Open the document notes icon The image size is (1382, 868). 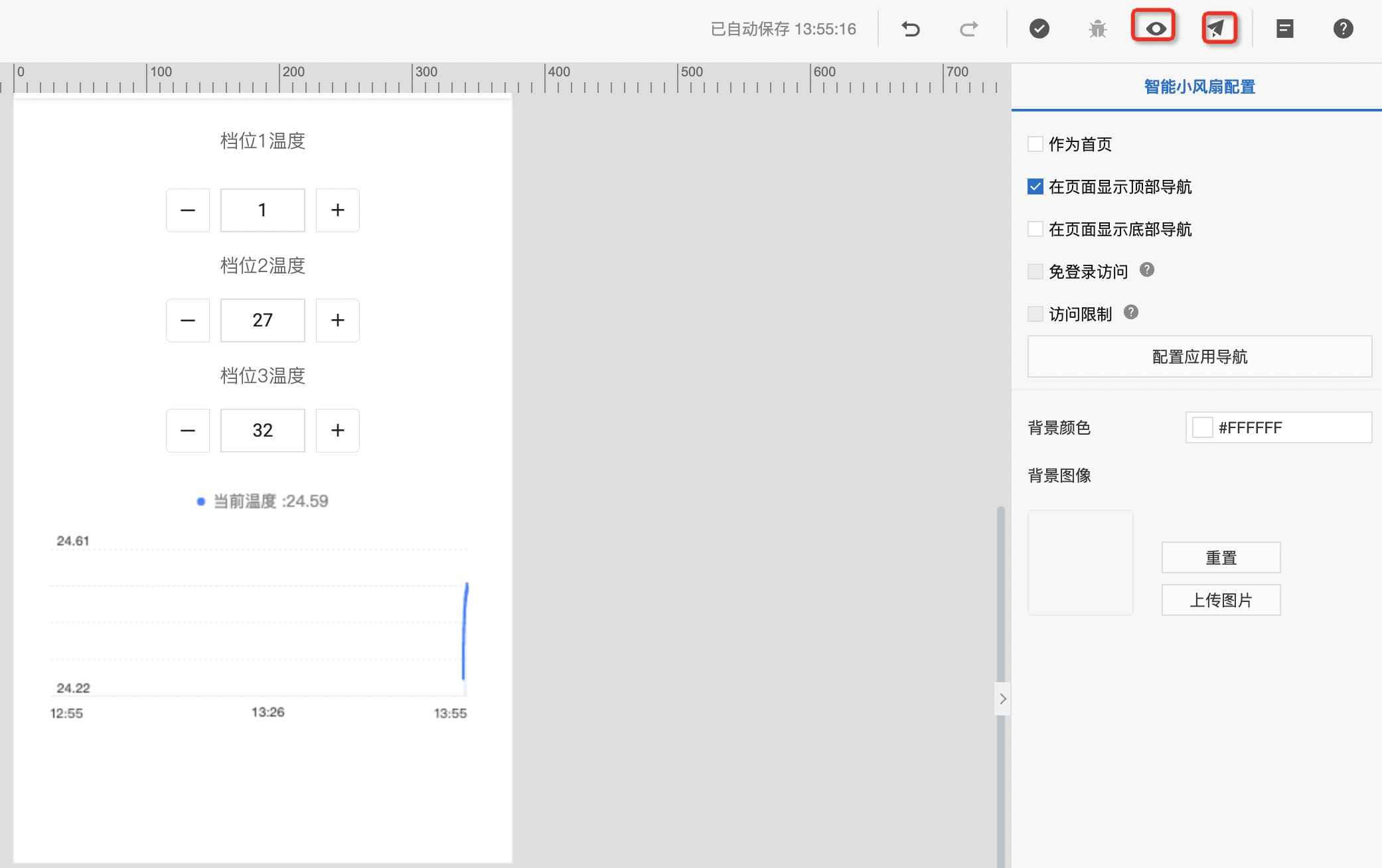point(1284,29)
